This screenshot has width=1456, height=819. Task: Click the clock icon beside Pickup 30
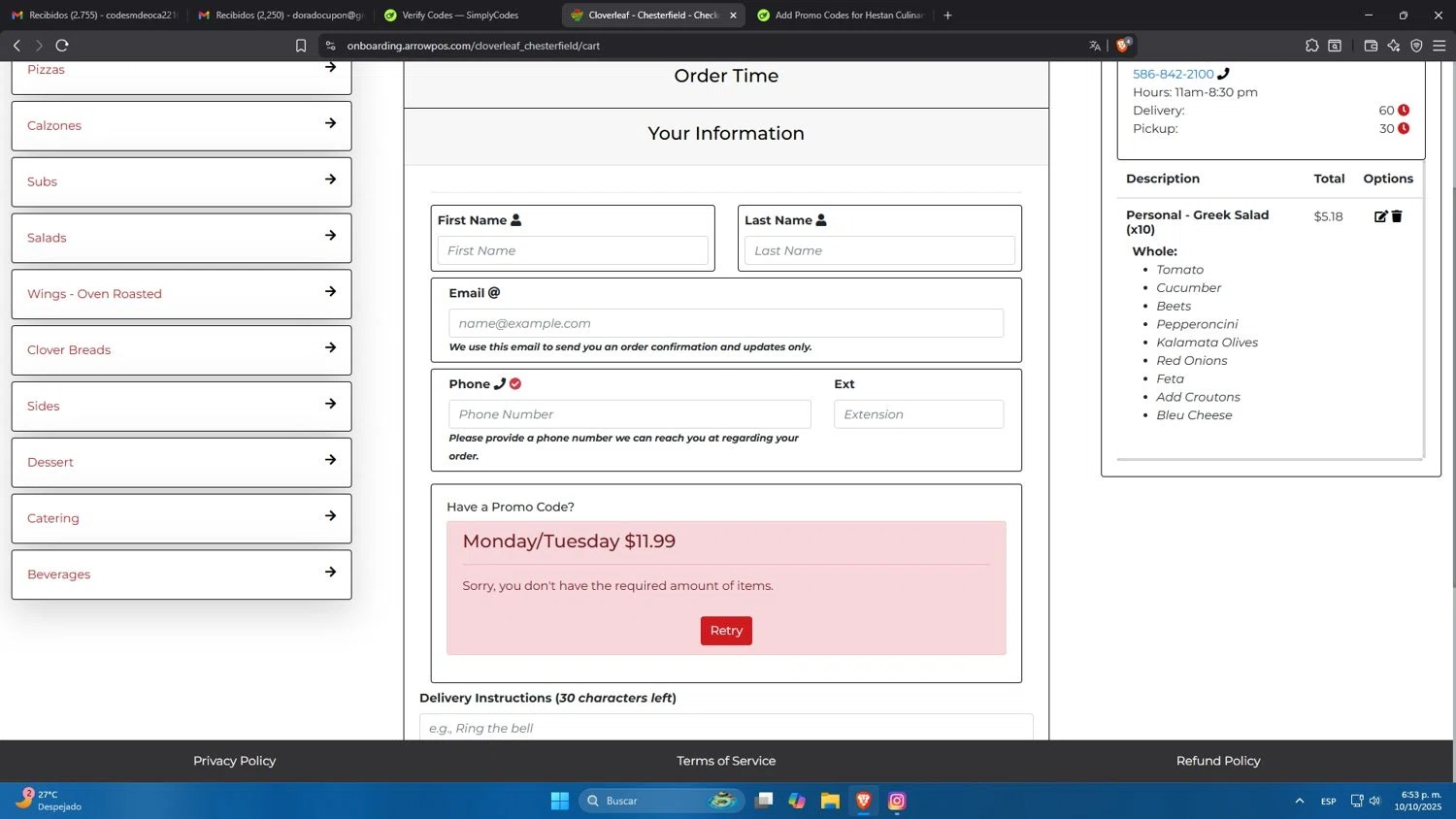coord(1404,129)
